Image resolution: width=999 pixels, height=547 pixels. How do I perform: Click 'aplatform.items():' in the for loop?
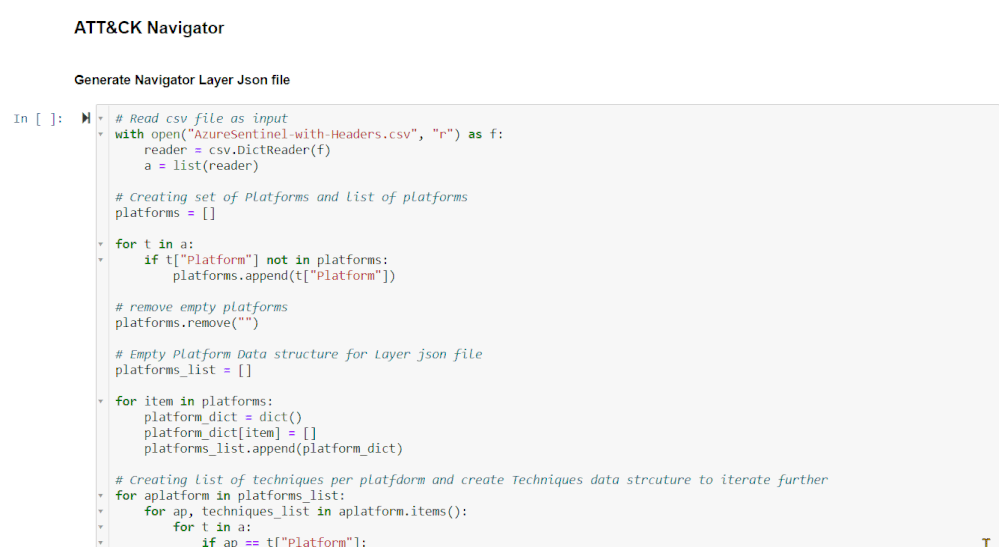pyautogui.click(x=403, y=511)
